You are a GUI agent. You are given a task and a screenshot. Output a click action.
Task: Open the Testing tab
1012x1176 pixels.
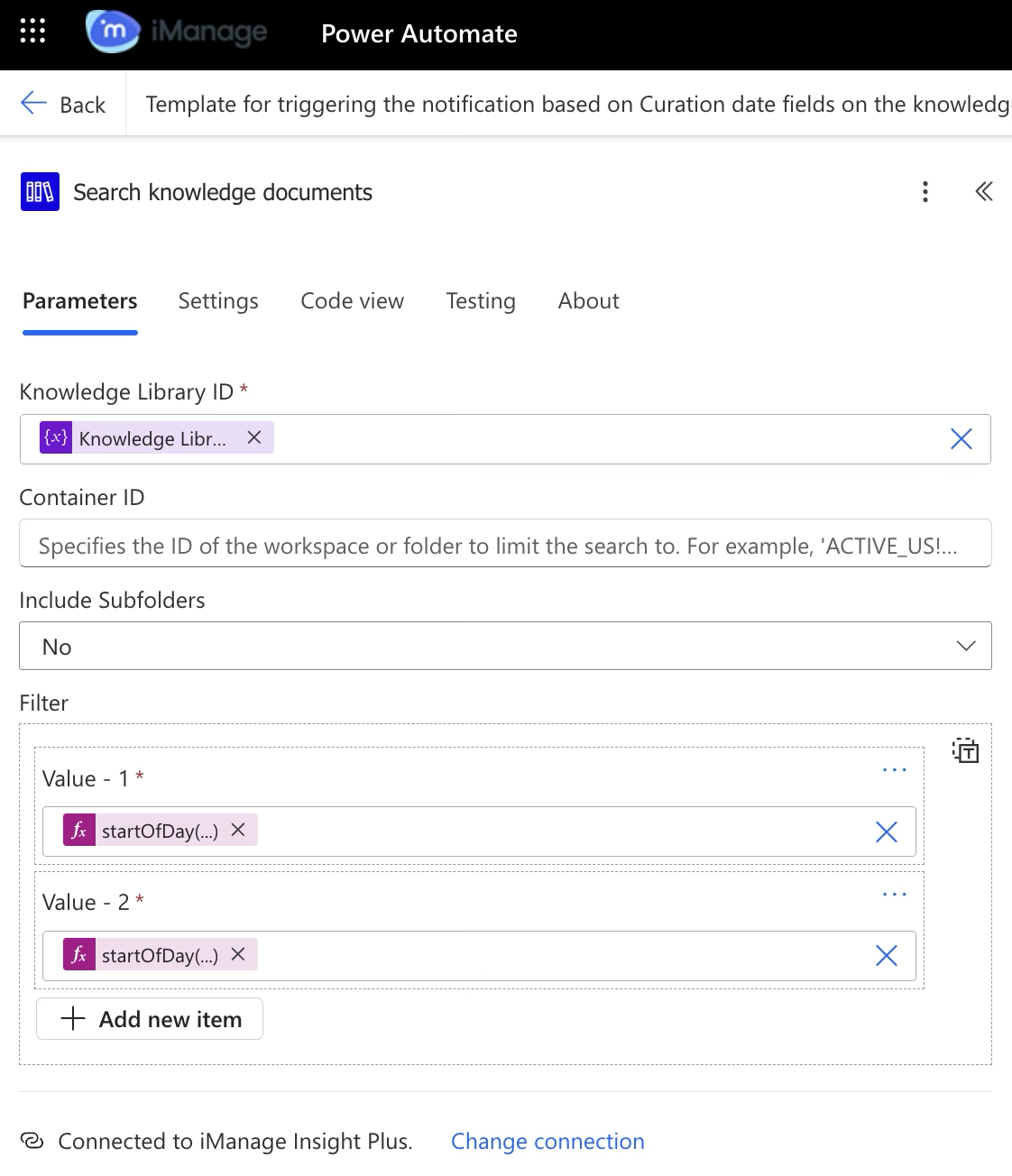pos(481,301)
